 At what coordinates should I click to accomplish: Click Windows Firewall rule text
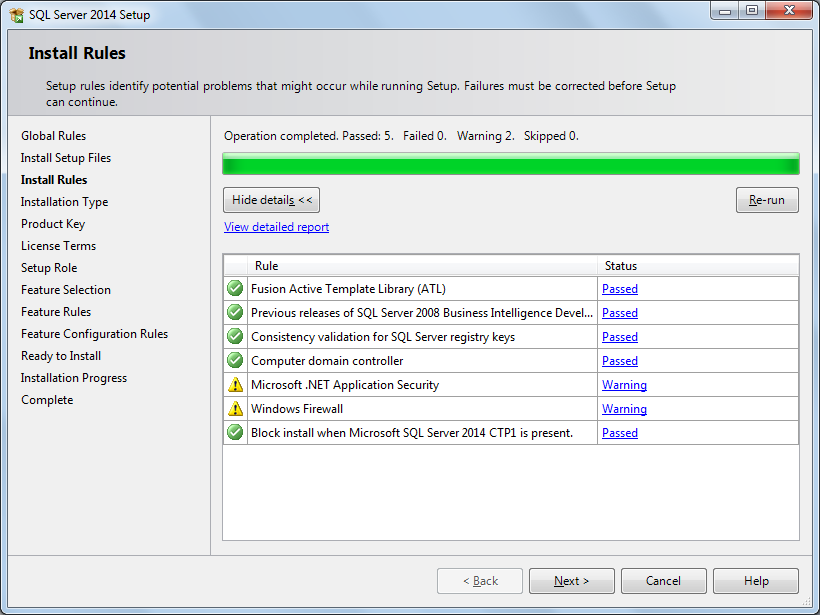tap(297, 409)
